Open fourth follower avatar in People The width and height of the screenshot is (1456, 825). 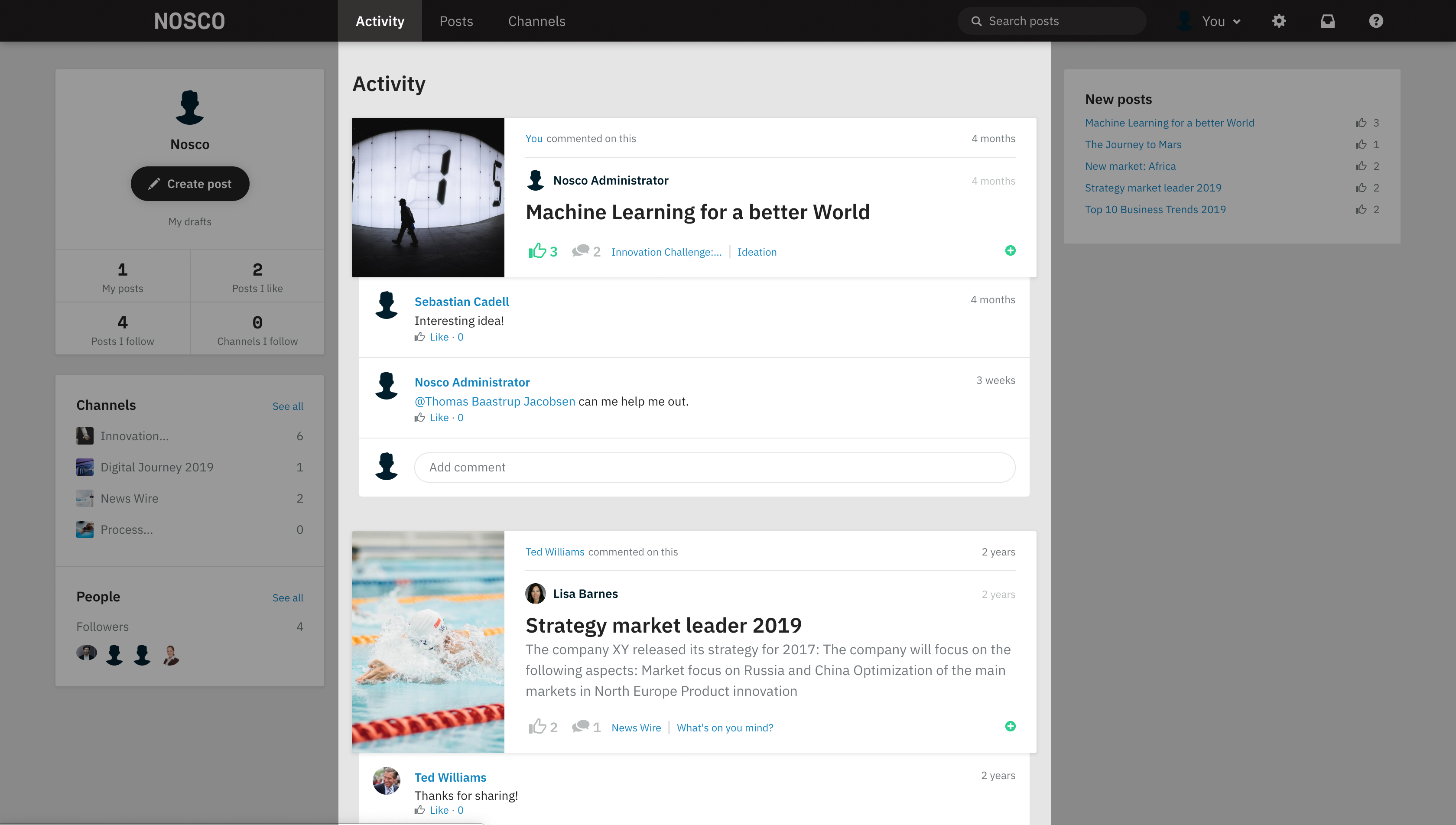point(171,655)
